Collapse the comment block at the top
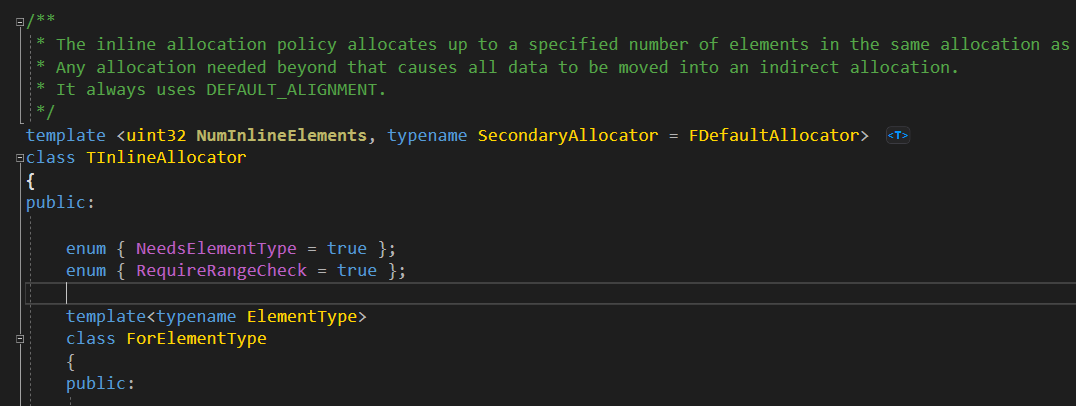This screenshot has width=1076, height=406. (19, 21)
